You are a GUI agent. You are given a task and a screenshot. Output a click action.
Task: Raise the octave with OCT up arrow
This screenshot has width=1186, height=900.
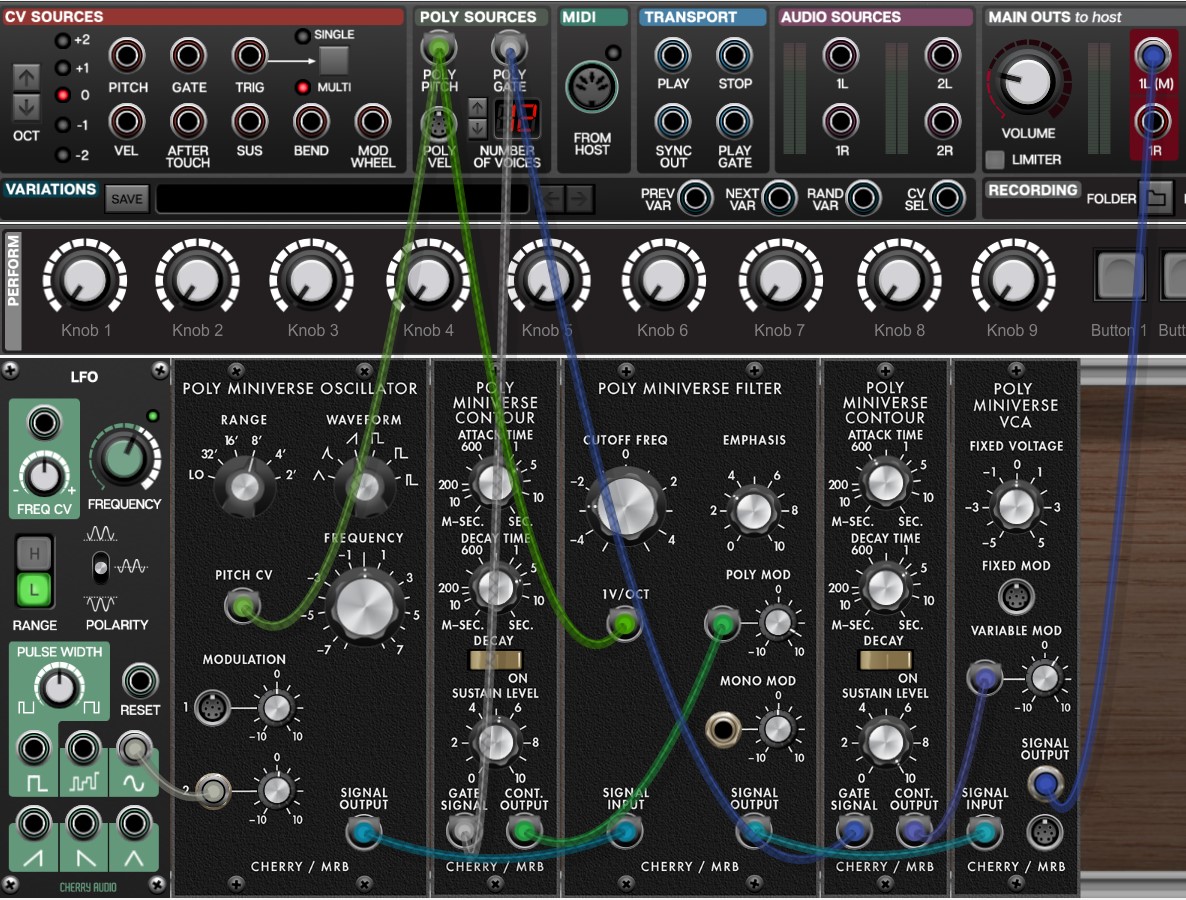pyautogui.click(x=26, y=77)
